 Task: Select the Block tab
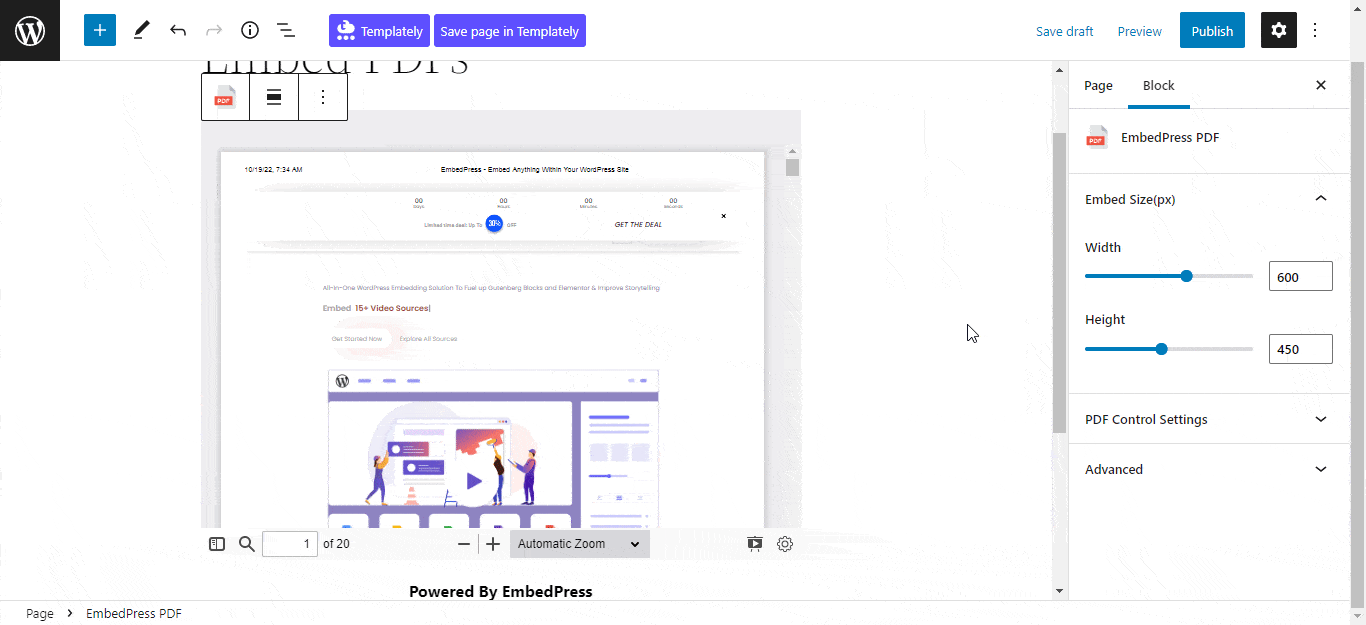(x=1159, y=85)
